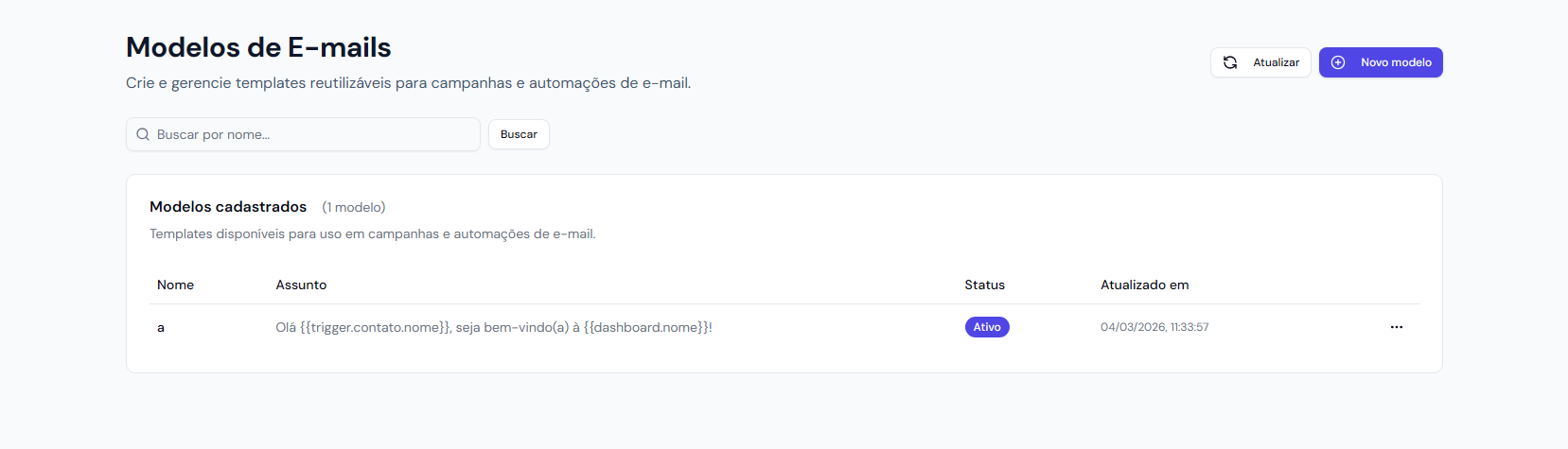Click the 'Modelos de E-mails' page title
Viewport: 1568px width, 449px height.
258,47
